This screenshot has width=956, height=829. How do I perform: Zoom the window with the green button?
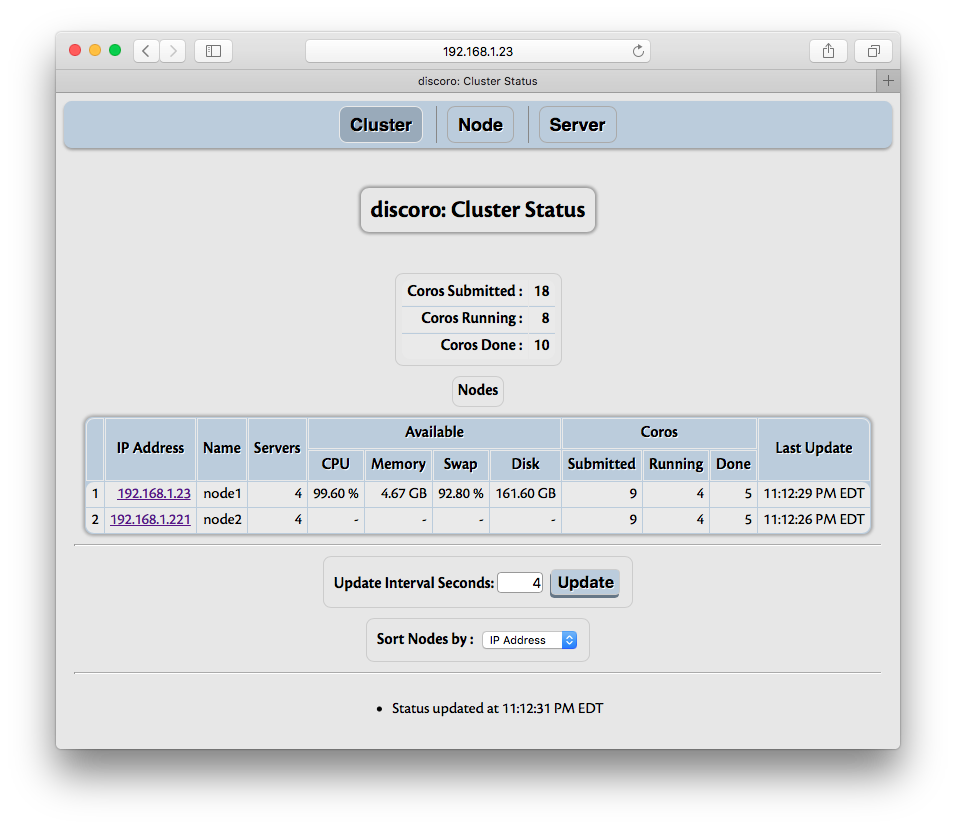[115, 50]
